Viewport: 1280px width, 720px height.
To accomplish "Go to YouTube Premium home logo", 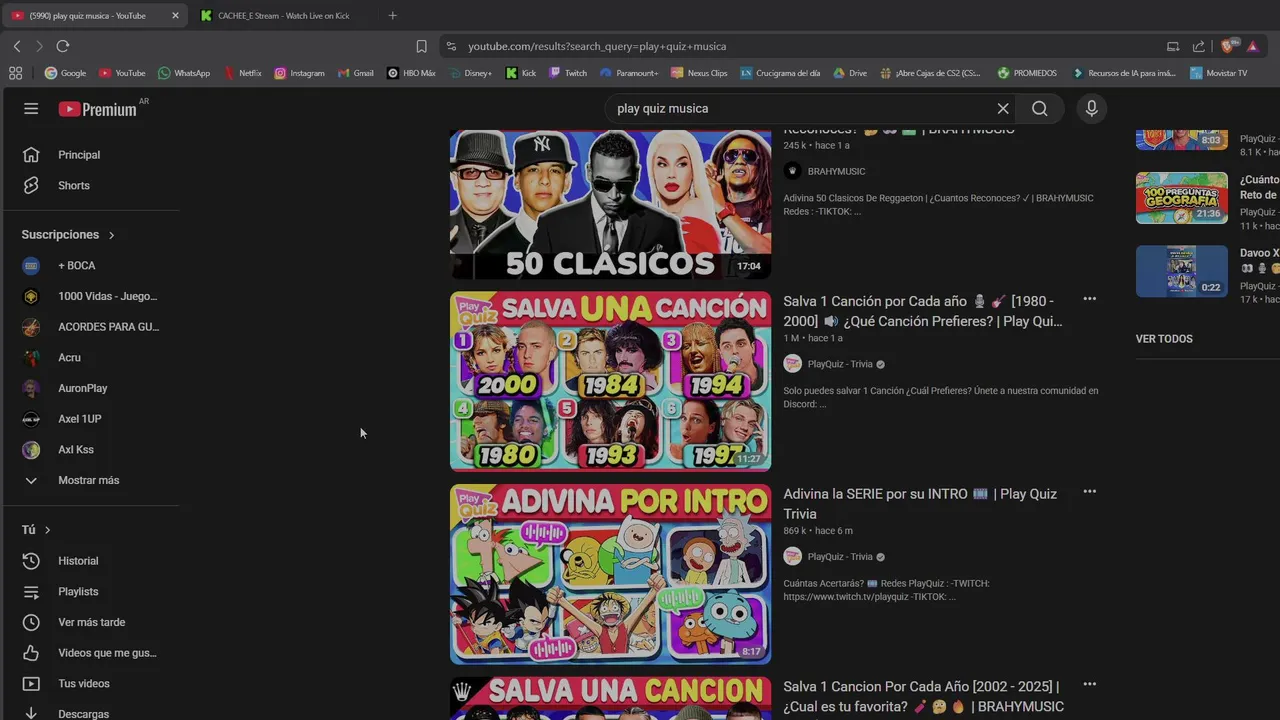I will [x=98, y=109].
